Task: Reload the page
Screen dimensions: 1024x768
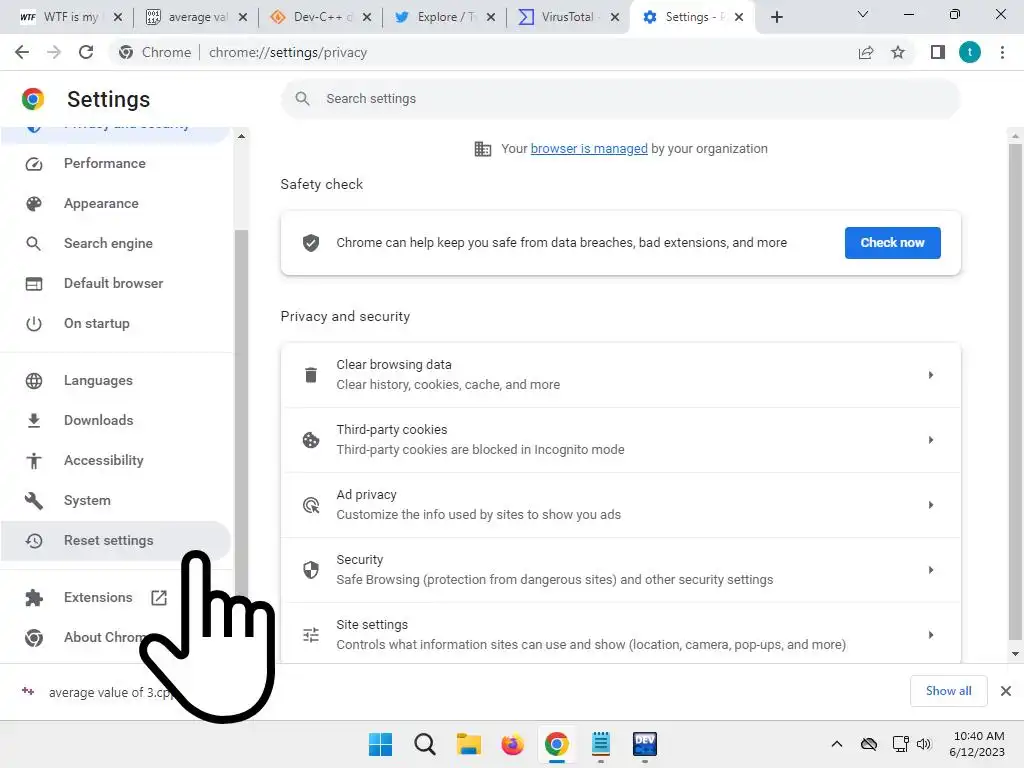Action: tap(86, 52)
